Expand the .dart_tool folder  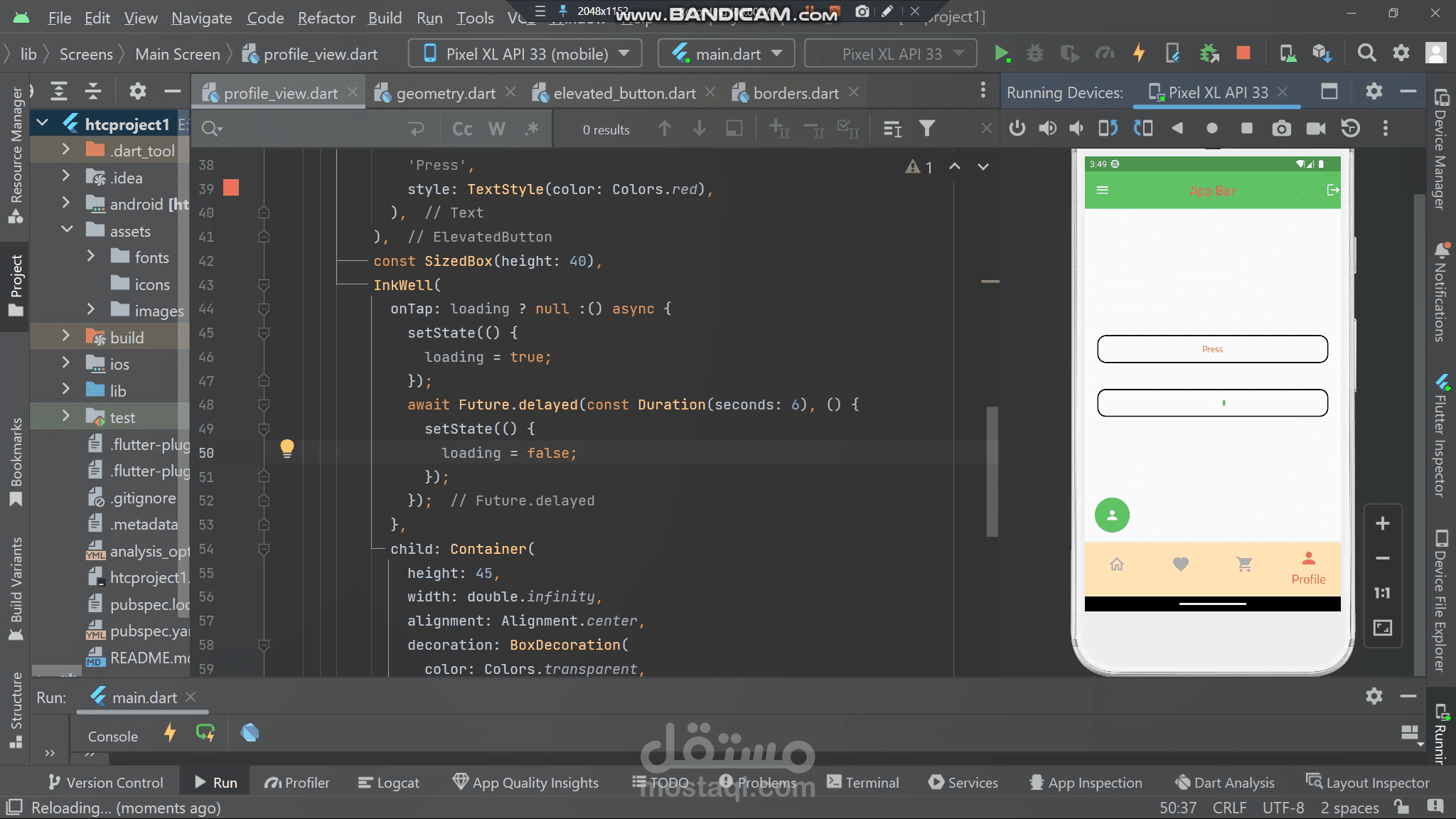click(x=65, y=150)
